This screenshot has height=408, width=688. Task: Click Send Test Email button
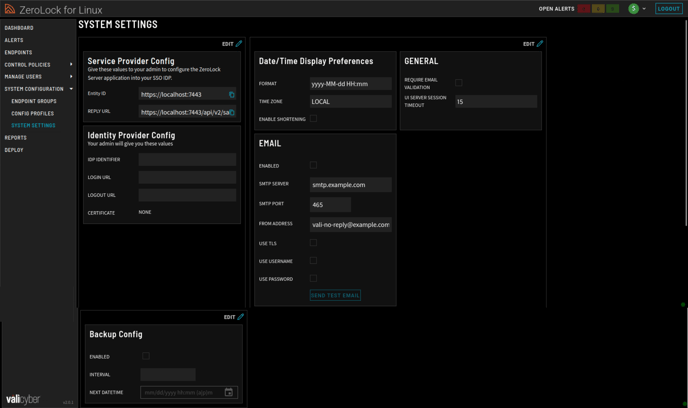point(335,295)
